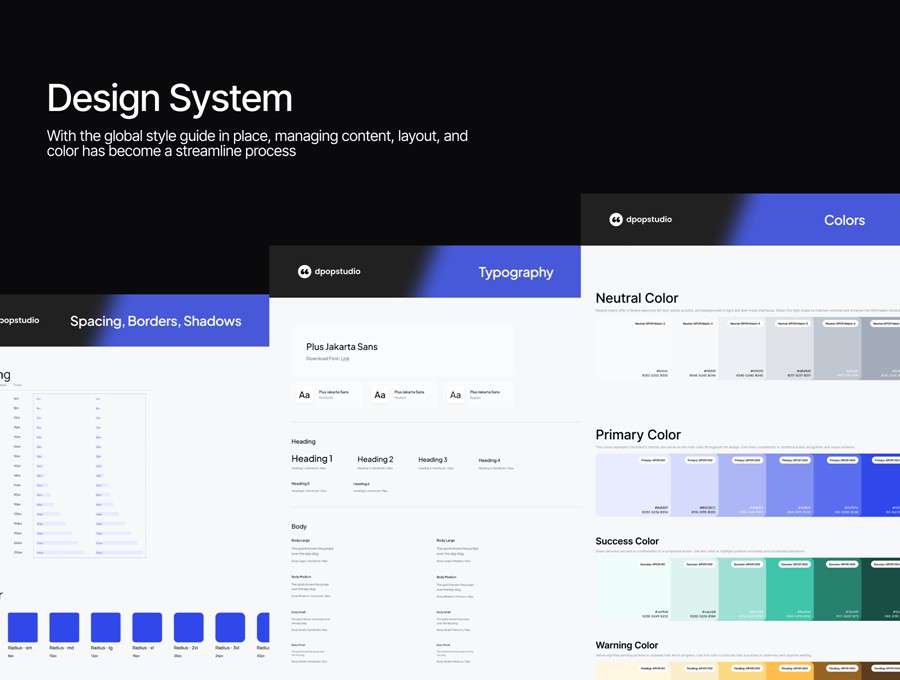This screenshot has height=680, width=900.
Task: Click the Colors panel title
Action: [844, 220]
